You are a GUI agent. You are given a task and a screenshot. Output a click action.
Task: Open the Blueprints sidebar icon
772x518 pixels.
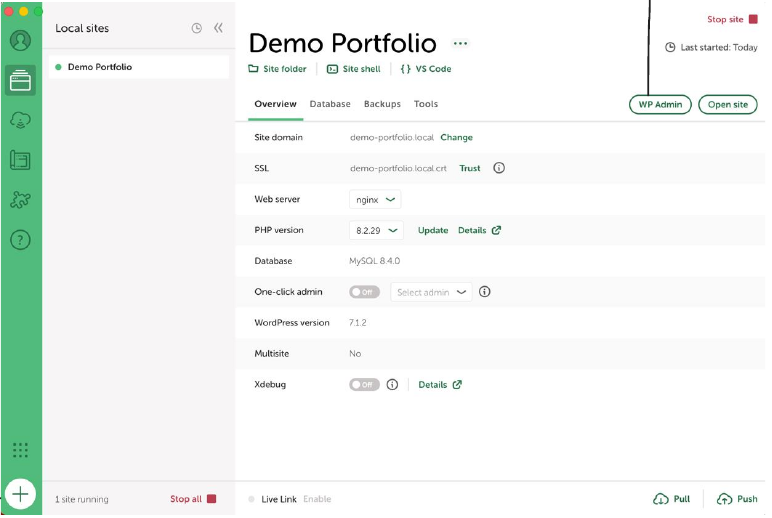pyautogui.click(x=20, y=160)
